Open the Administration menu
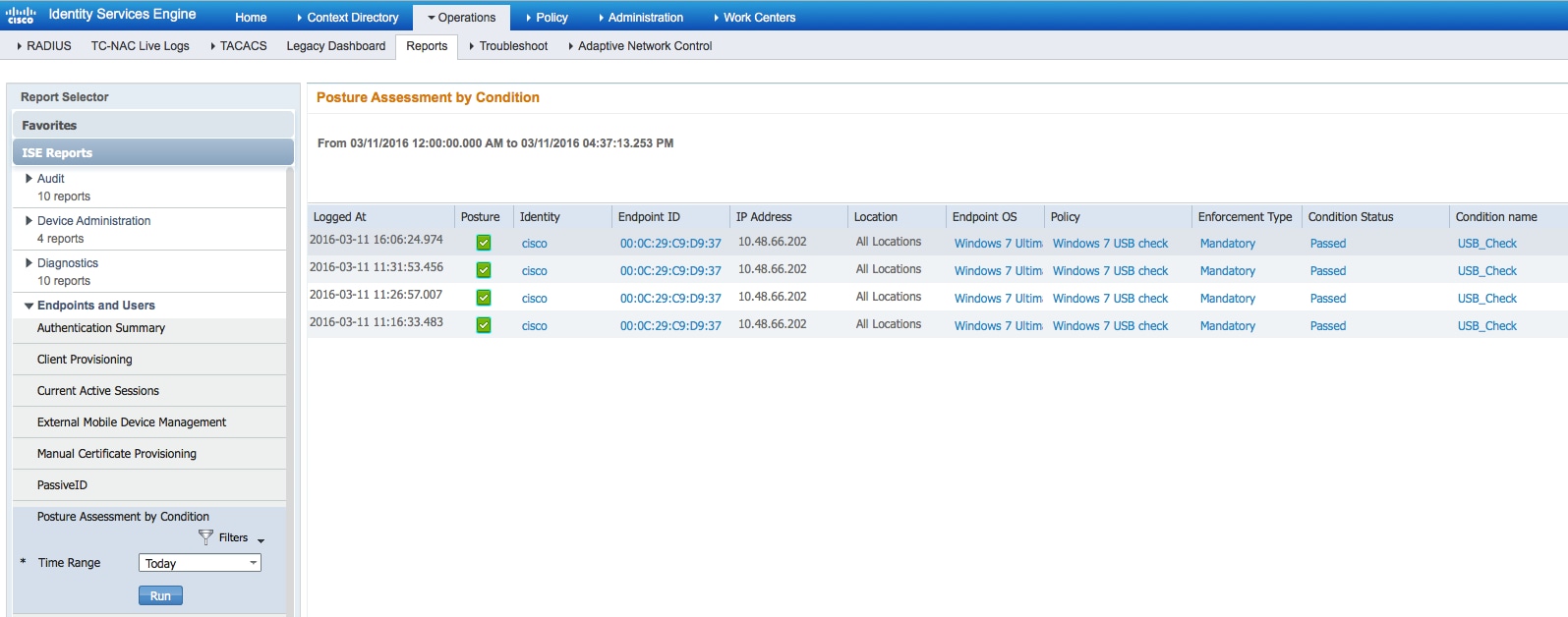The height and width of the screenshot is (617, 1568). tap(641, 17)
